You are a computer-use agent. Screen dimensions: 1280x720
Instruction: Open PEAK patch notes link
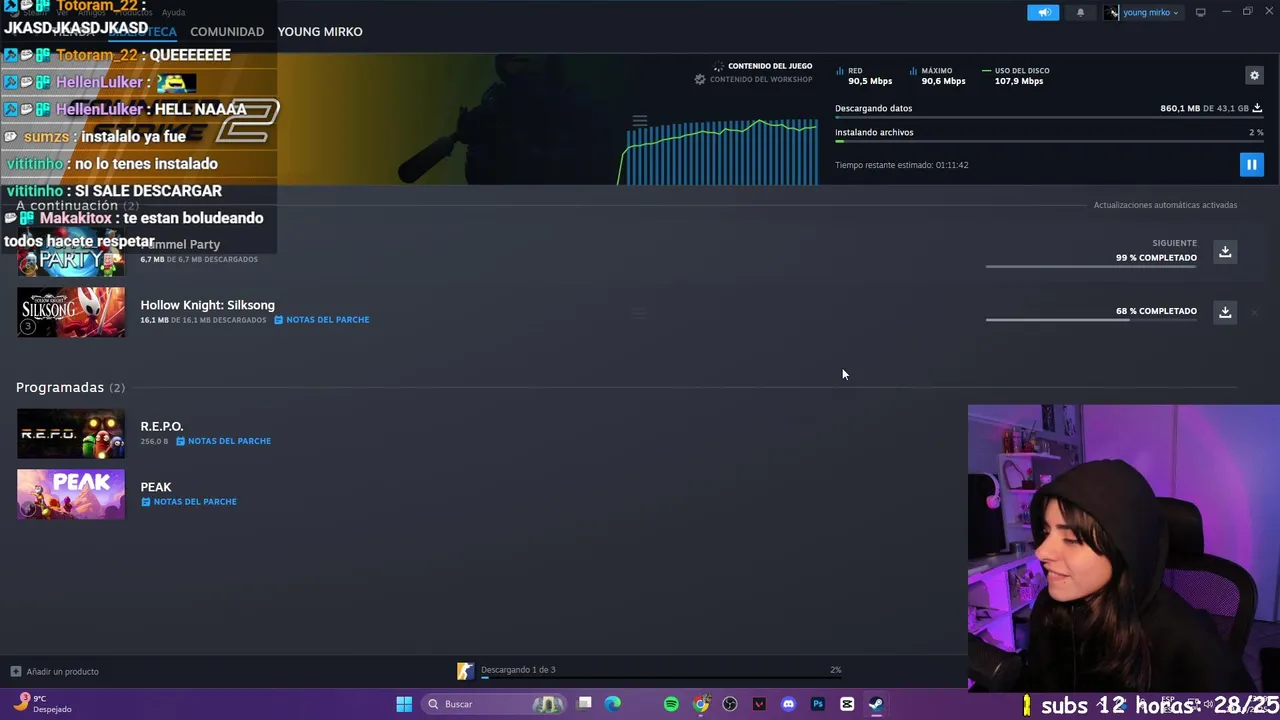[x=189, y=502]
